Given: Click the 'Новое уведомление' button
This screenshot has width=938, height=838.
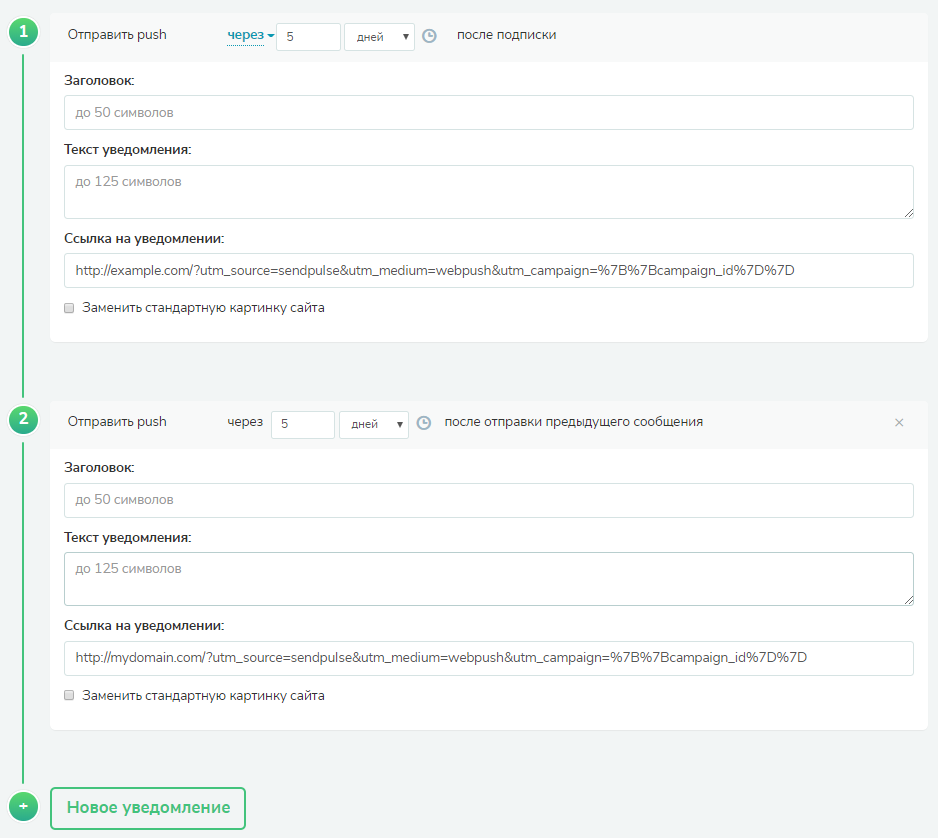Looking at the screenshot, I should coord(148,808).
